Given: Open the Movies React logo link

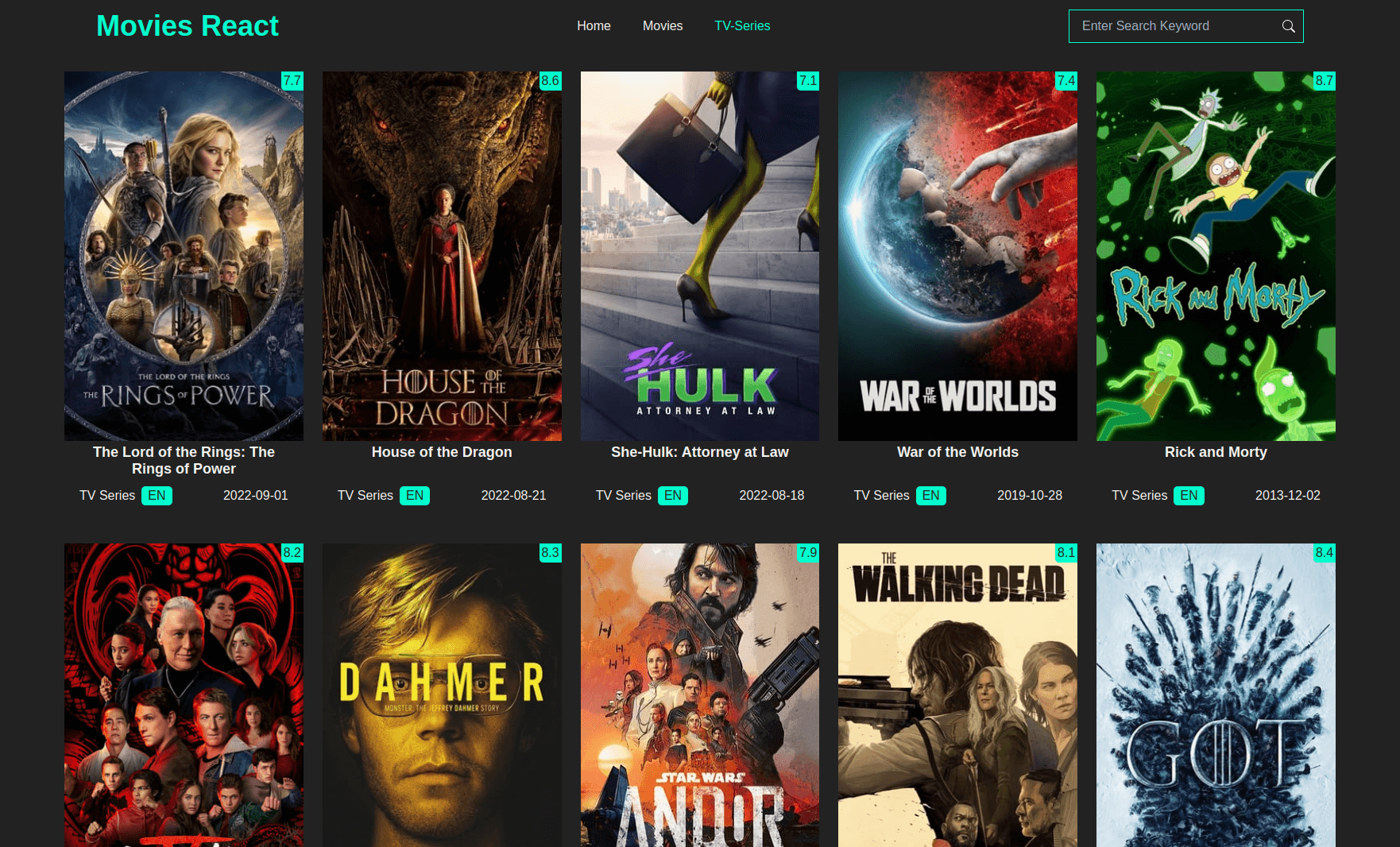Looking at the screenshot, I should (188, 26).
